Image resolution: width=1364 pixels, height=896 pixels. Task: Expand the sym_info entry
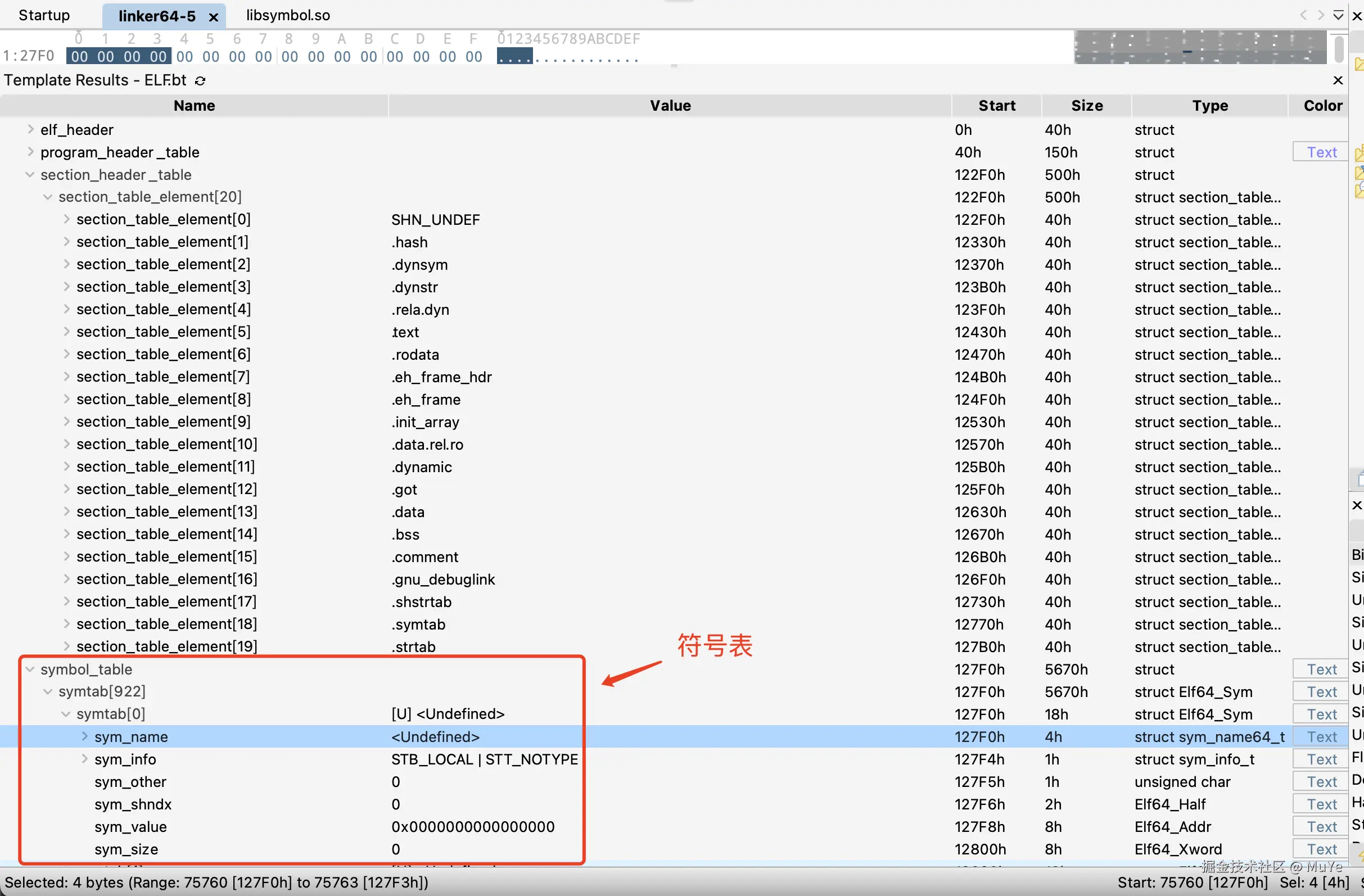84,759
